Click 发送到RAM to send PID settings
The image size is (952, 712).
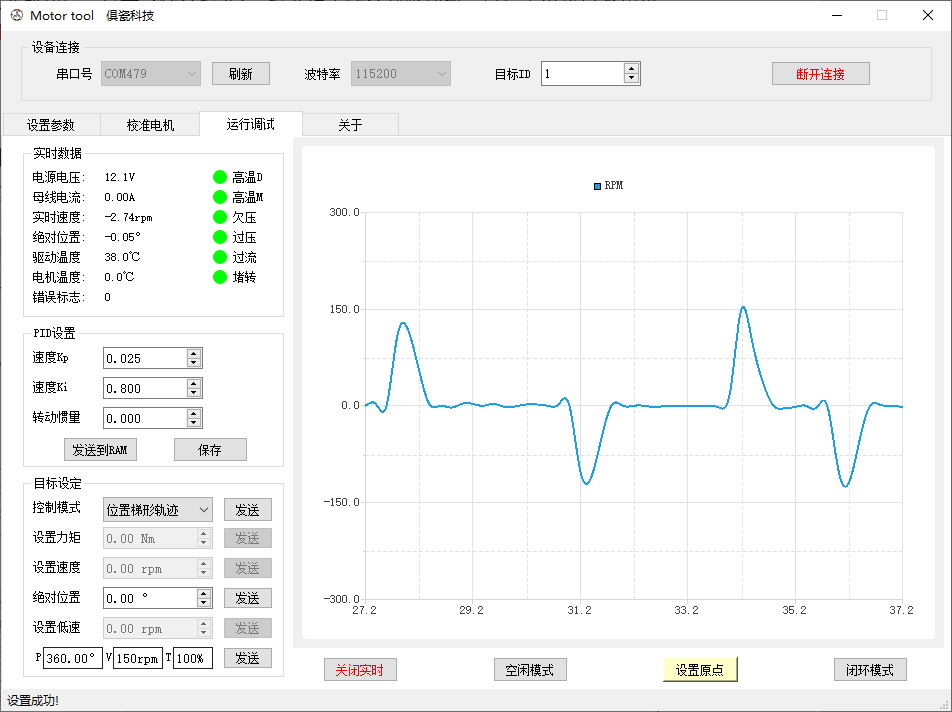pyautogui.click(x=98, y=449)
